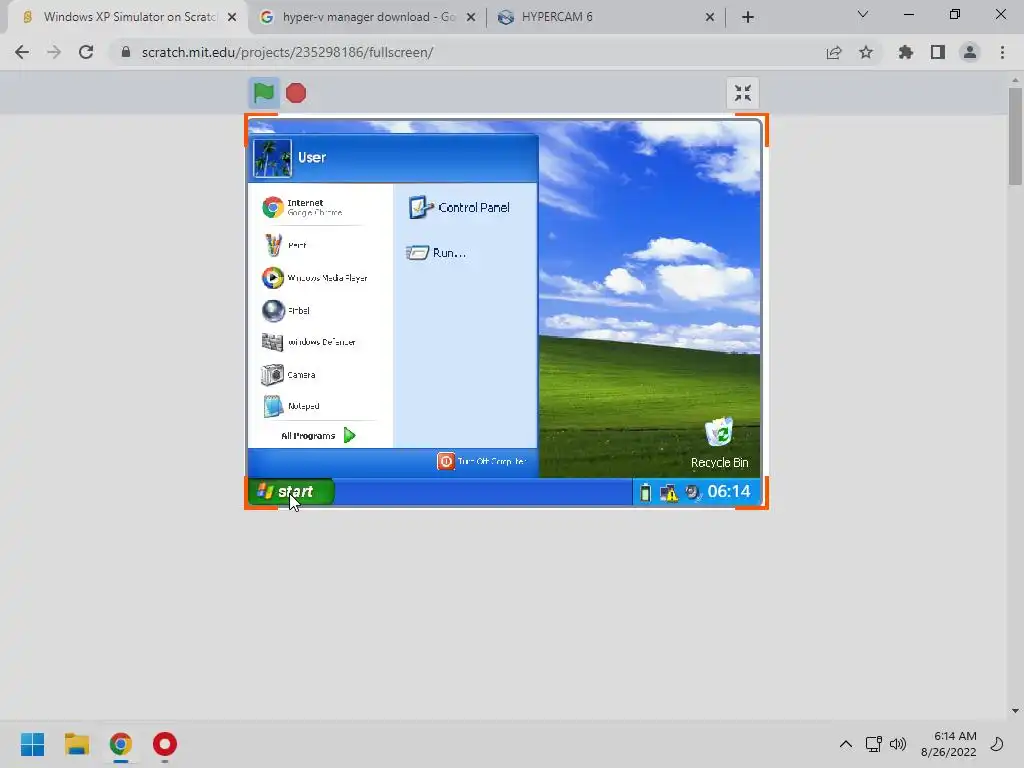Image resolution: width=1024 pixels, height=768 pixels.
Task: Click XP tray network warning icon
Action: pyautogui.click(x=669, y=492)
